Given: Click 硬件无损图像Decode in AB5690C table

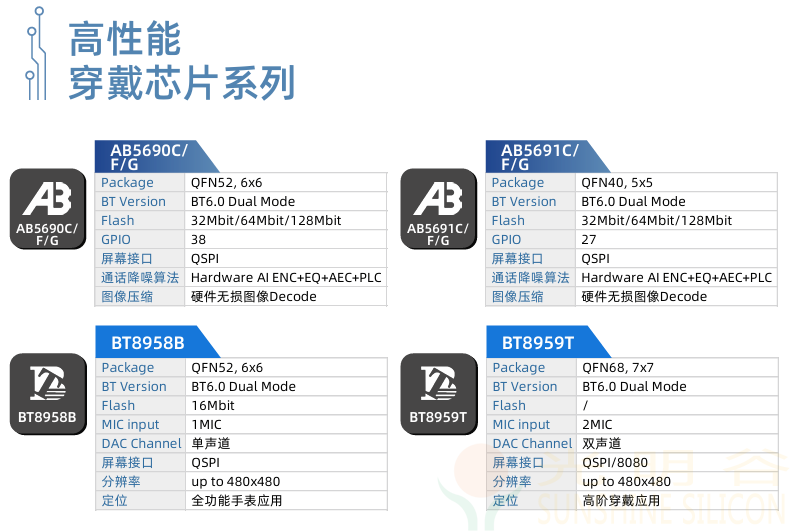Looking at the screenshot, I should point(254,296).
